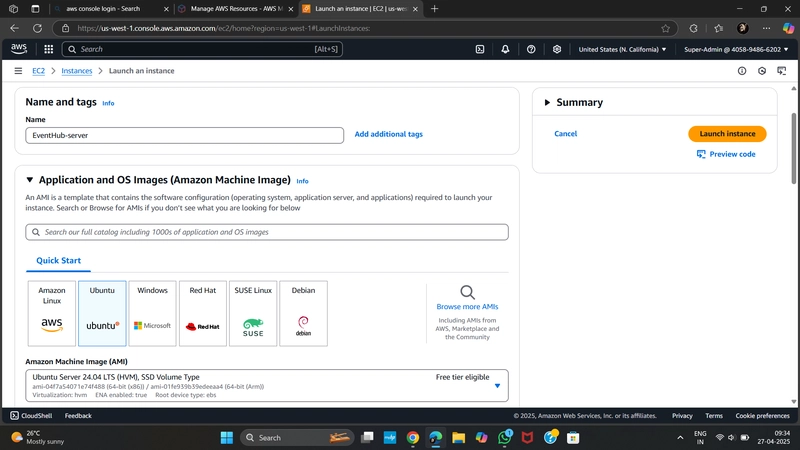Open Microsoft Store from the taskbar
This screenshot has height=450, width=800.
coord(573,437)
